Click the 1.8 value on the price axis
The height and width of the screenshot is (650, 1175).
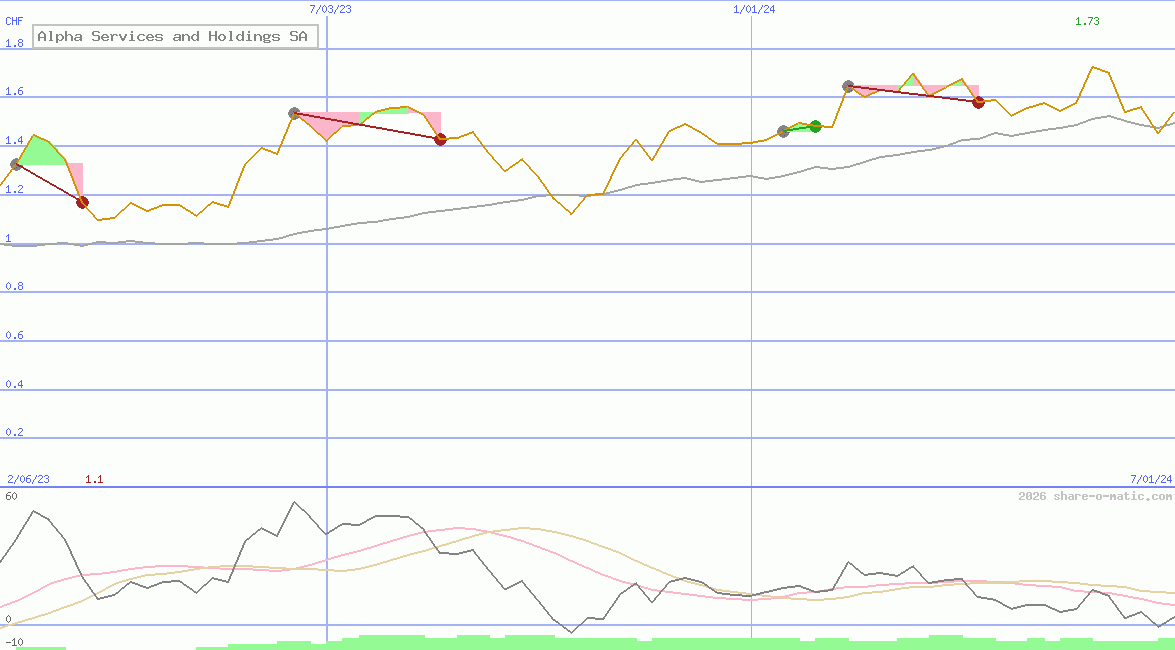pos(14,44)
